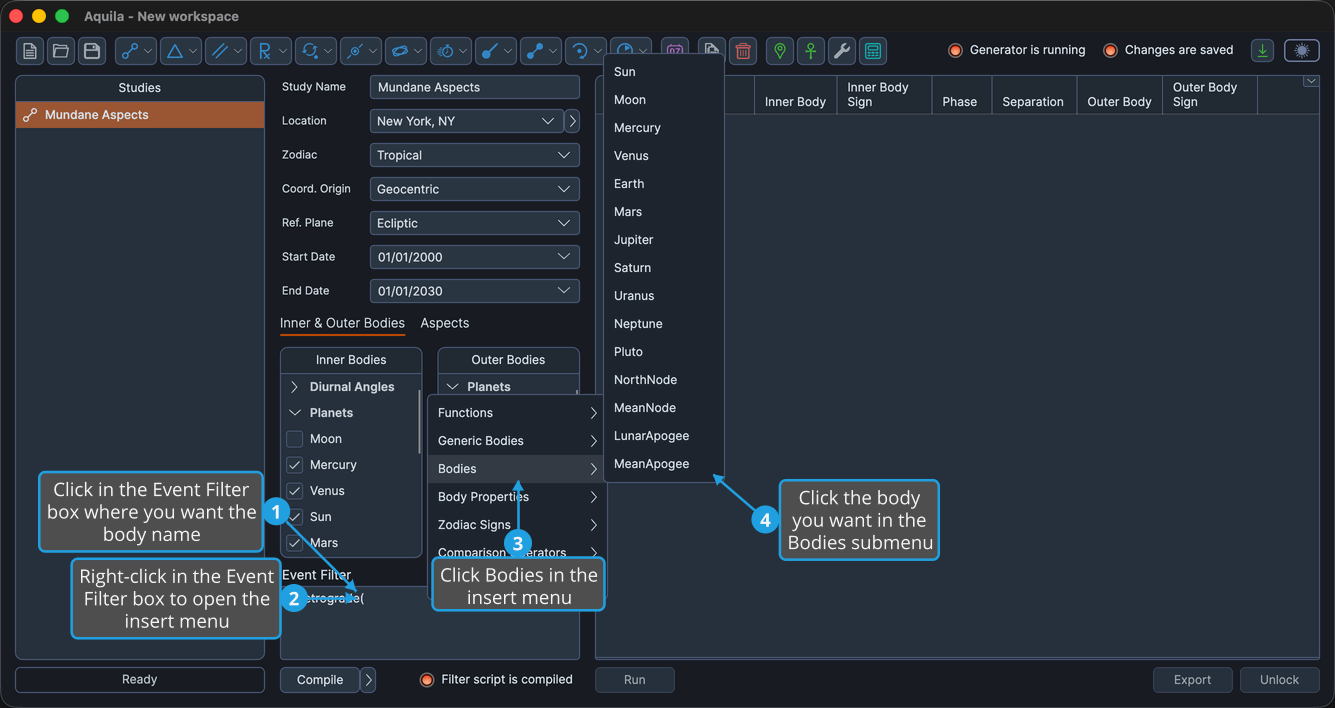Open the Zodiac dropdown showing Tropical
This screenshot has width=1335, height=708.
(x=475, y=155)
